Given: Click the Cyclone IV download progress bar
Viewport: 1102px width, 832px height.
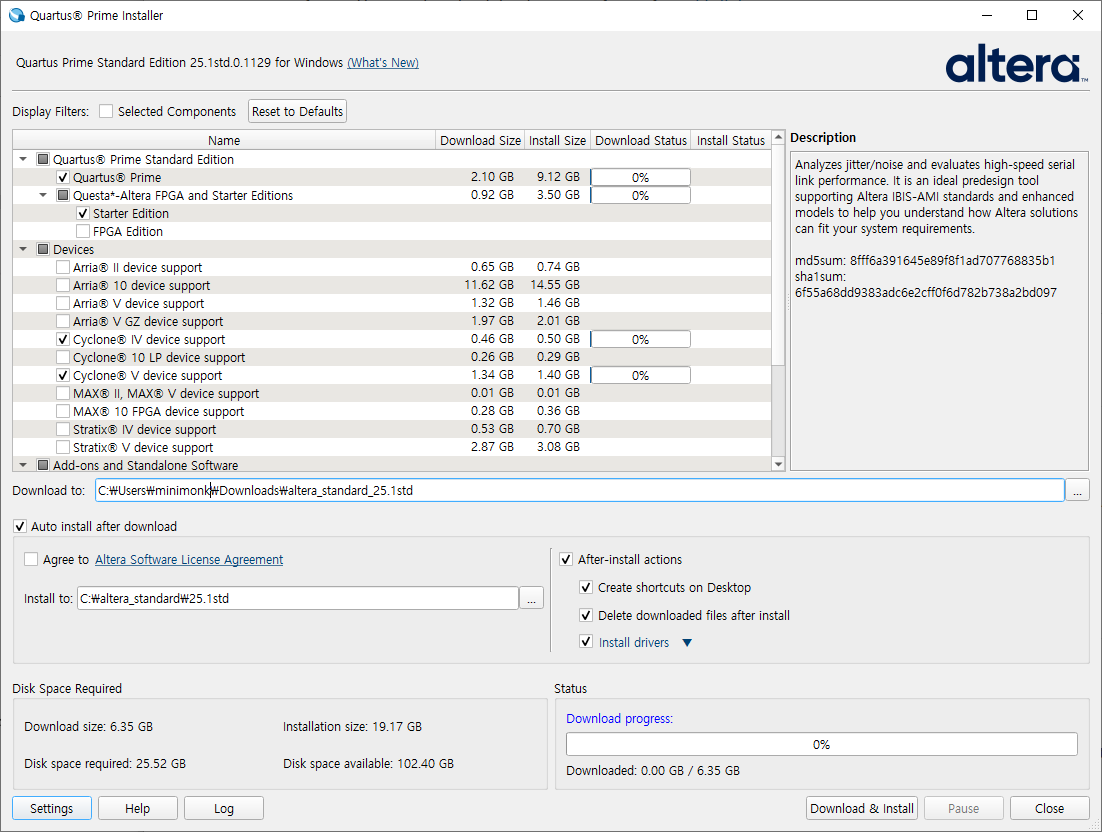Looking at the screenshot, I should click(x=640, y=339).
